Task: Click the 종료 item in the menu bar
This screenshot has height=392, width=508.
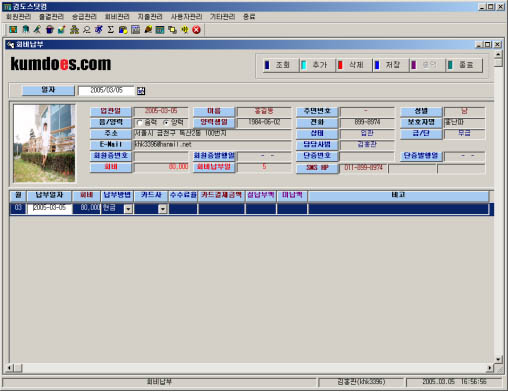Action: click(x=249, y=17)
